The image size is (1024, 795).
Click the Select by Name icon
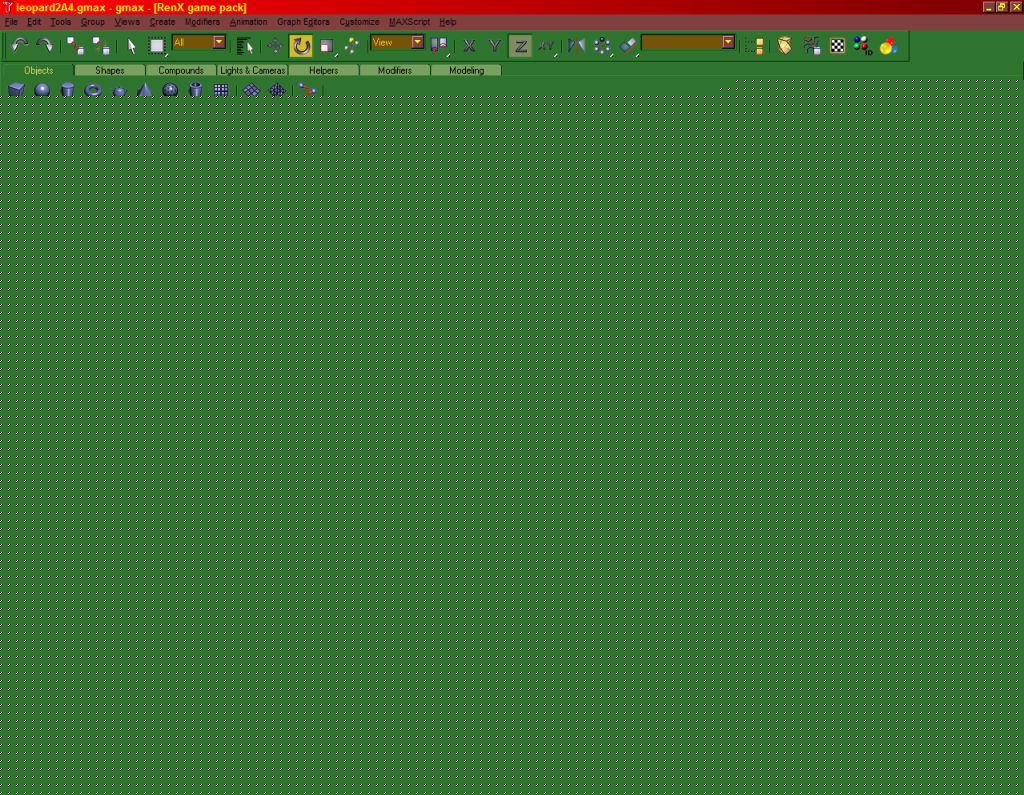click(x=245, y=46)
